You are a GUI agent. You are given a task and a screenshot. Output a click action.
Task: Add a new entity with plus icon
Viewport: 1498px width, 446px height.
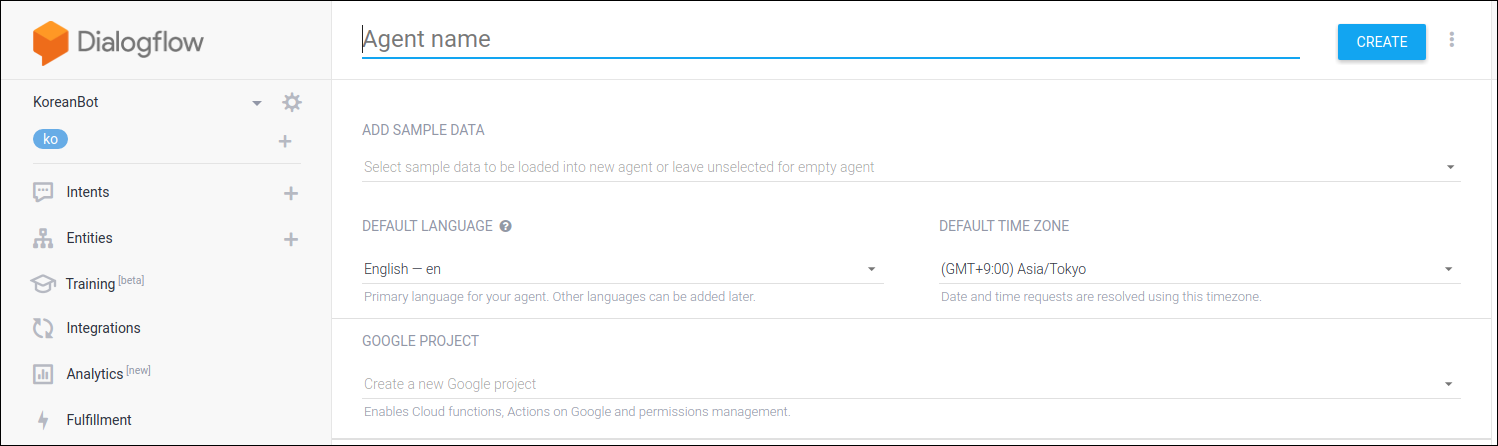pyautogui.click(x=291, y=239)
